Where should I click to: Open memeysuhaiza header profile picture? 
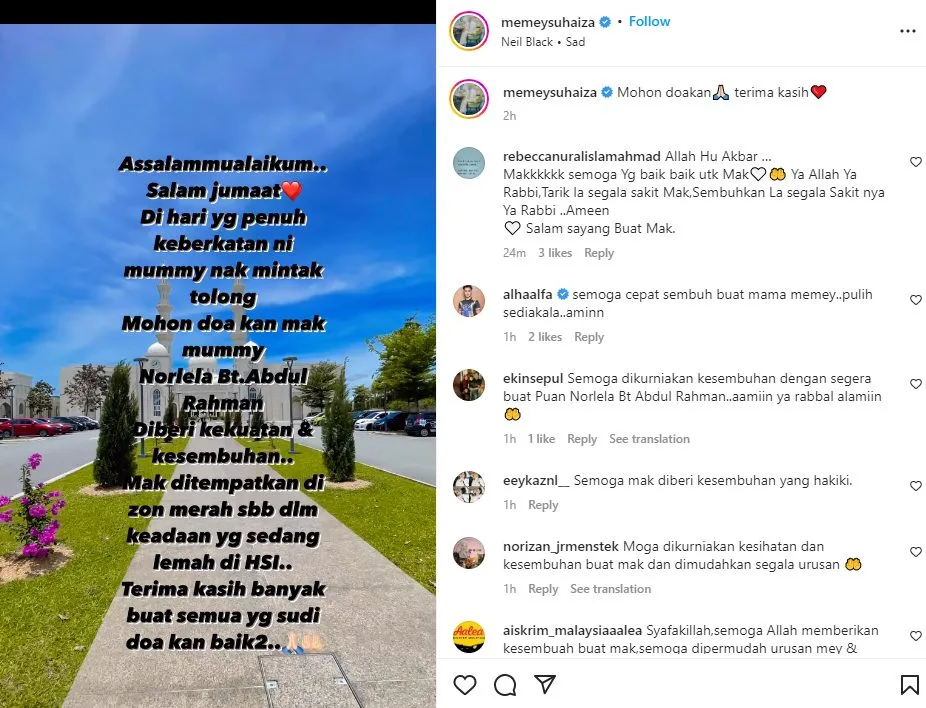(x=469, y=31)
